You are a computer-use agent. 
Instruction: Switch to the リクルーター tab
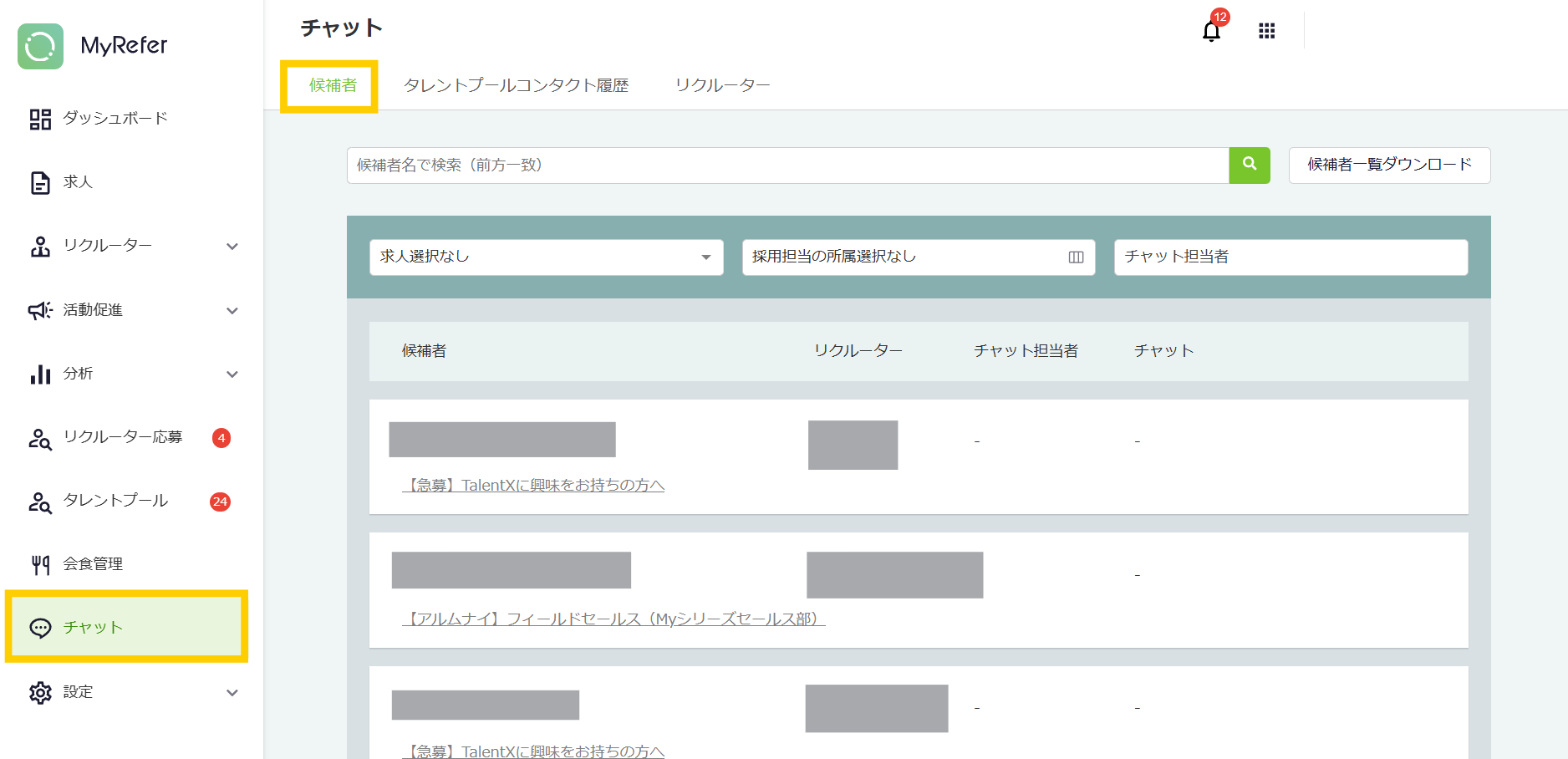[722, 84]
